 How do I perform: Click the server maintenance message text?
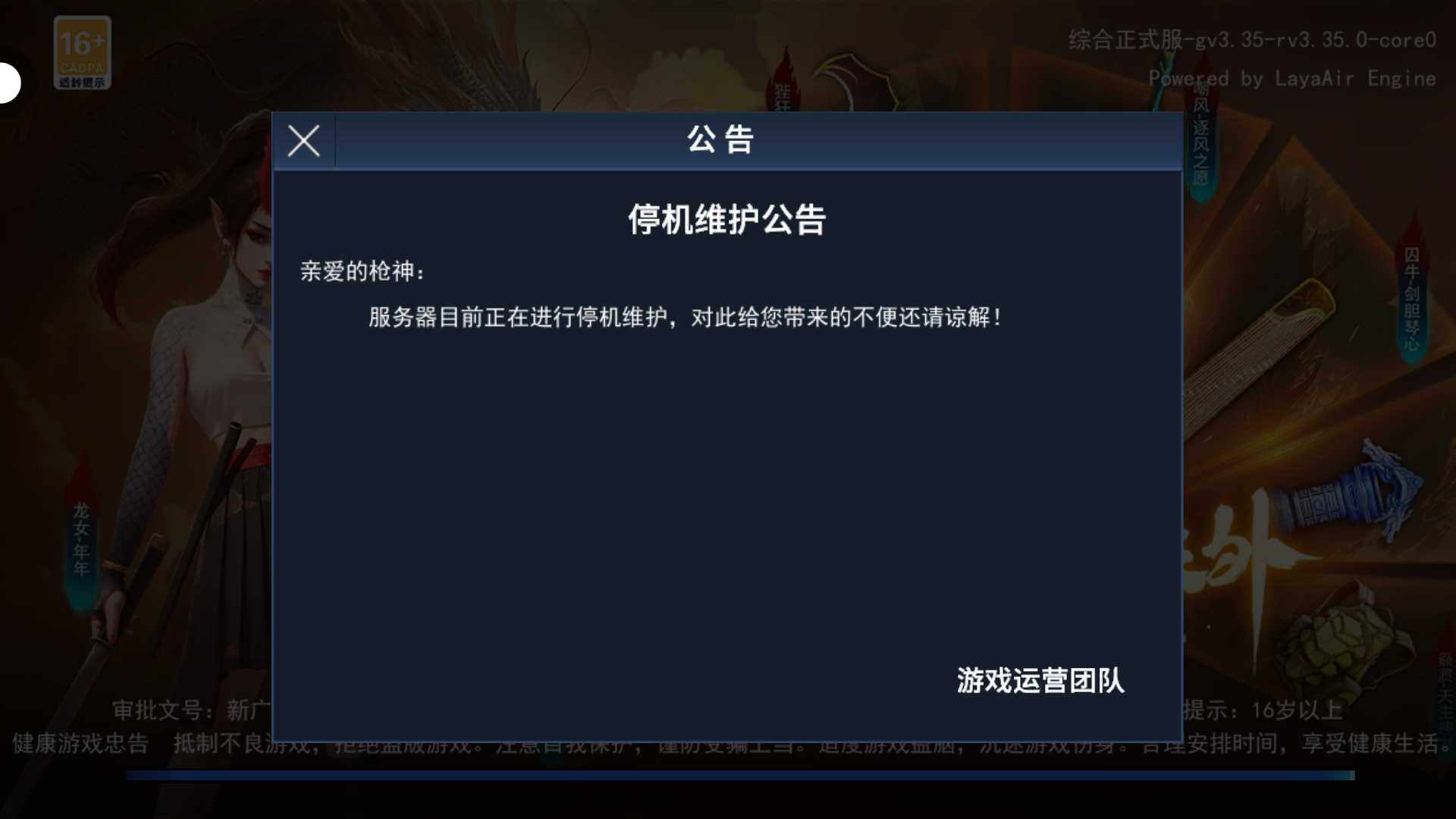pyautogui.click(x=686, y=317)
